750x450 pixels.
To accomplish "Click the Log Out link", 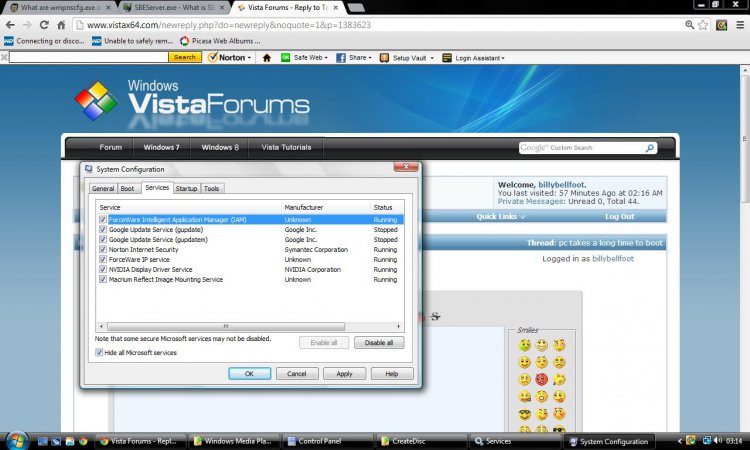I will pyautogui.click(x=619, y=217).
